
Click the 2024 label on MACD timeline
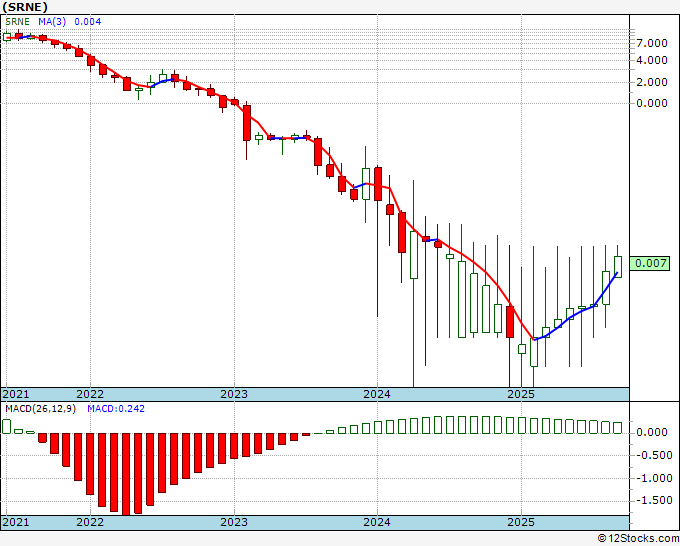(377, 522)
